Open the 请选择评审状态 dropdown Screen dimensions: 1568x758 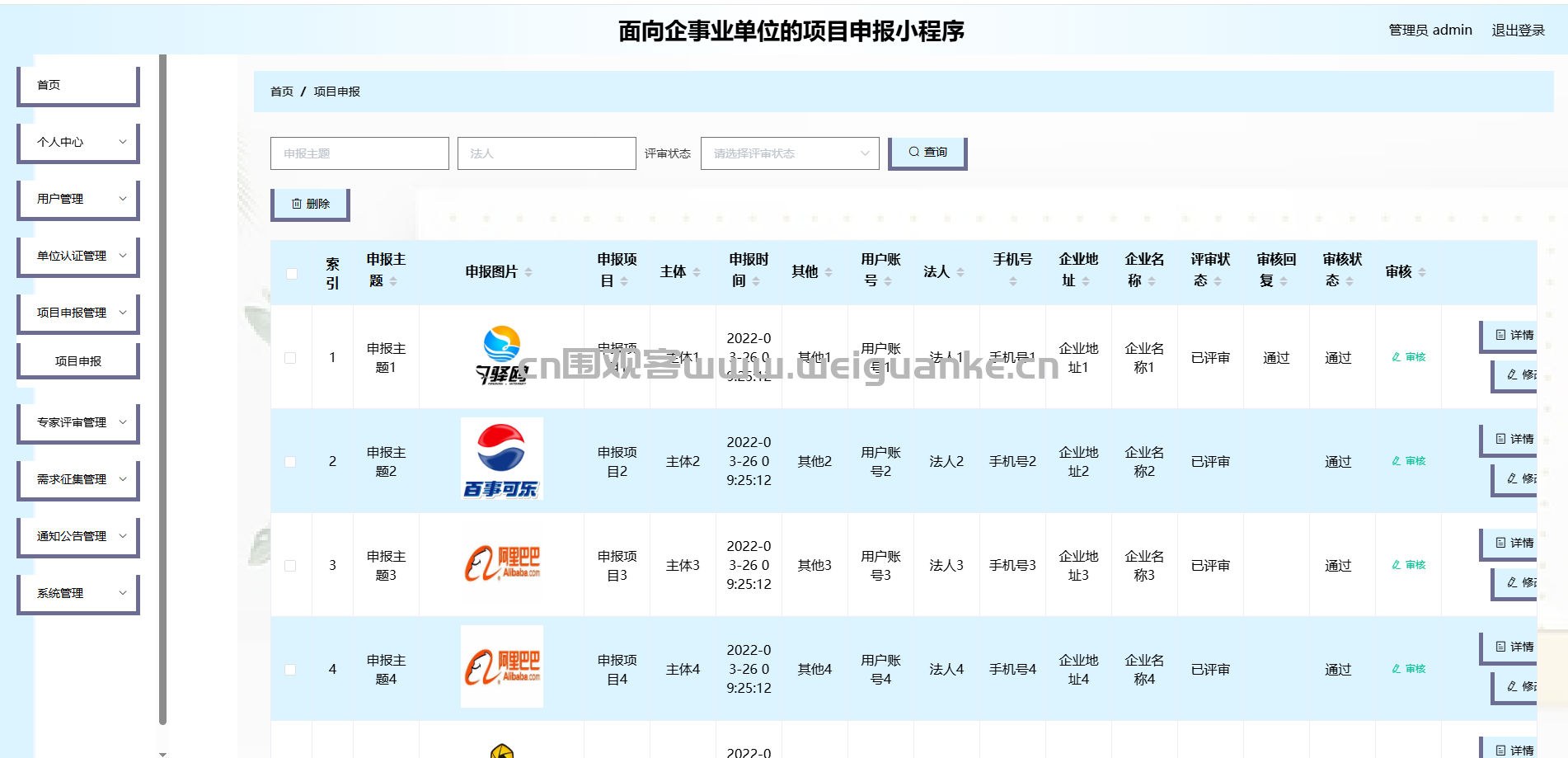coord(790,153)
